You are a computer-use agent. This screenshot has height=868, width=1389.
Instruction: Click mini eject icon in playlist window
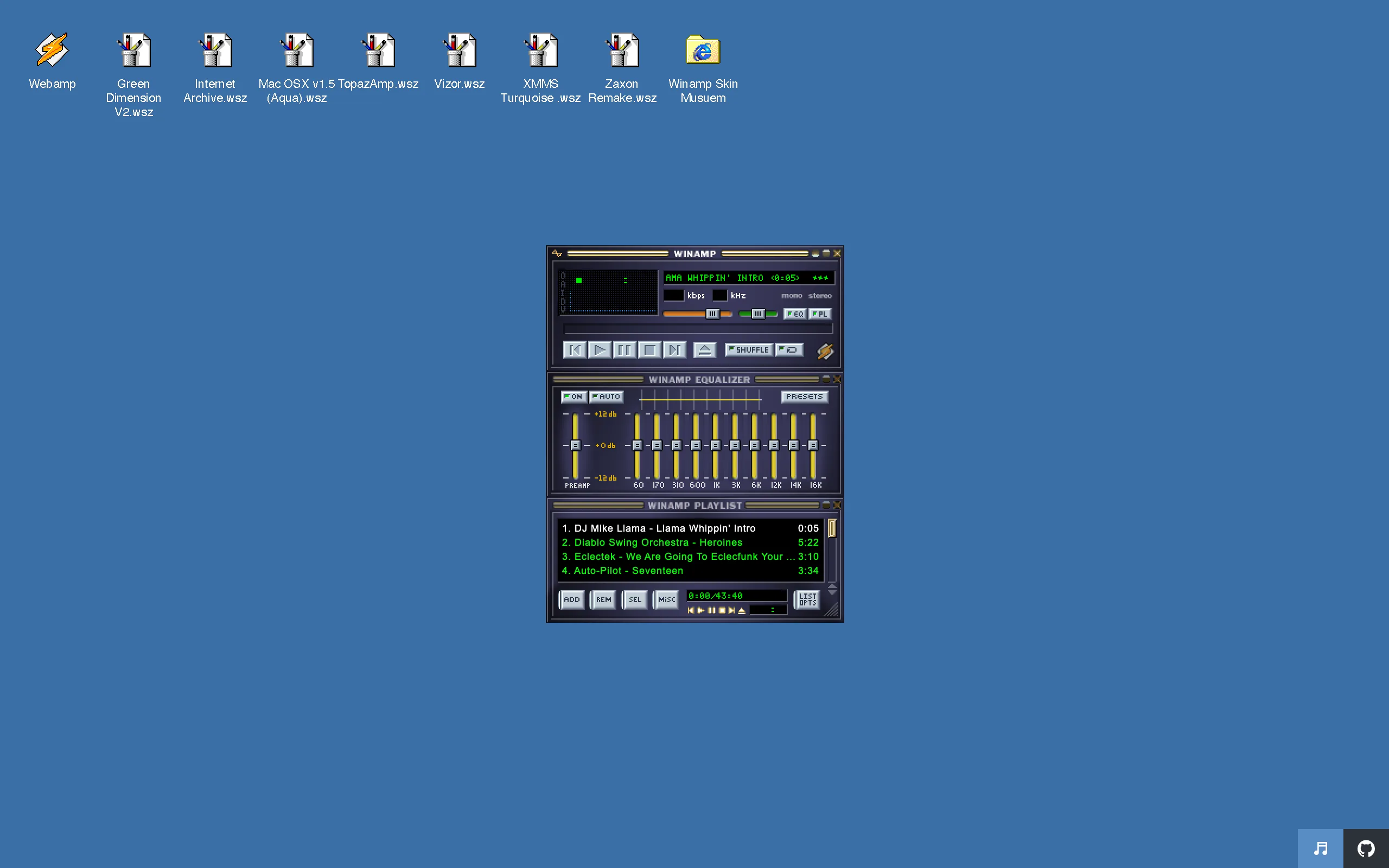742,610
